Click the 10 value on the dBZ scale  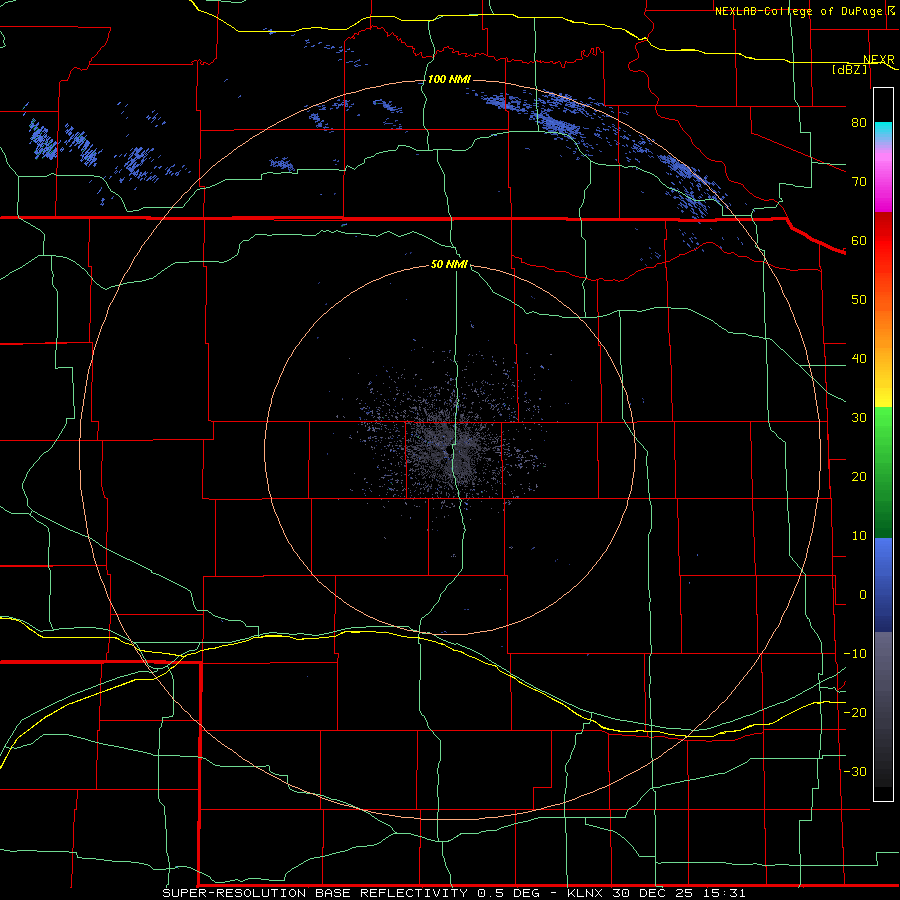click(x=859, y=536)
